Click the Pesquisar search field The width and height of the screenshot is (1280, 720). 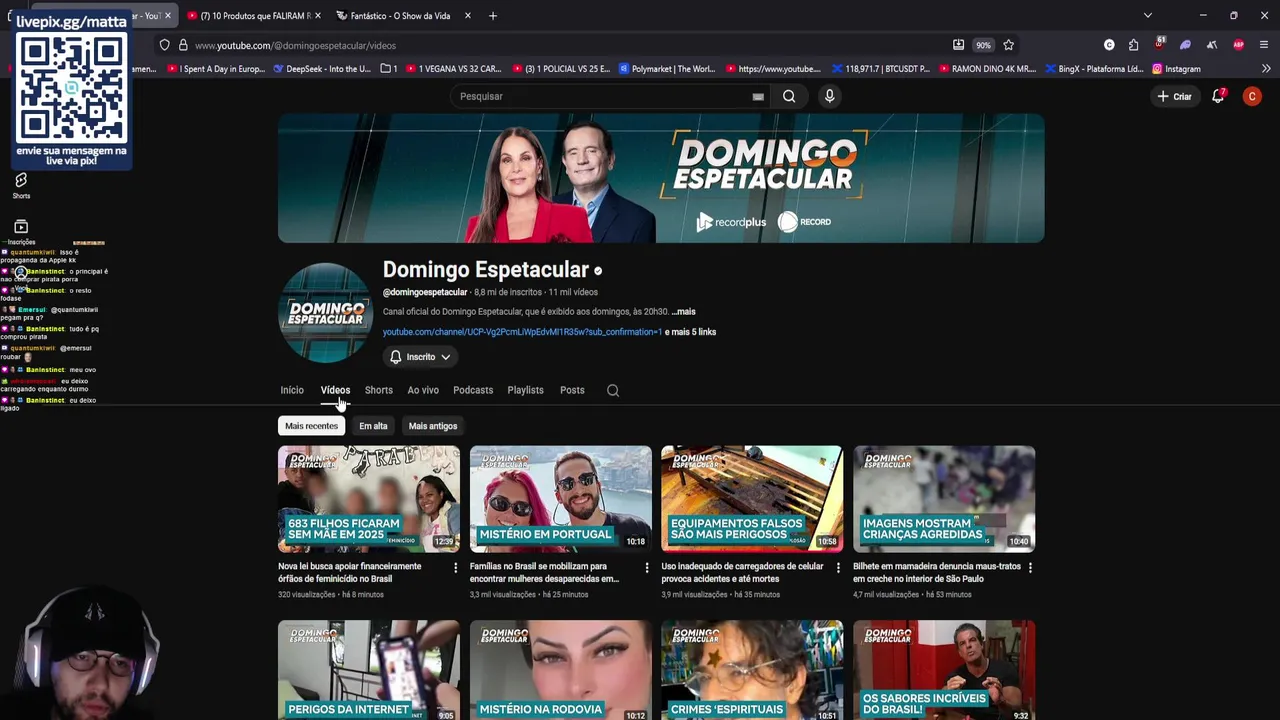pos(603,96)
